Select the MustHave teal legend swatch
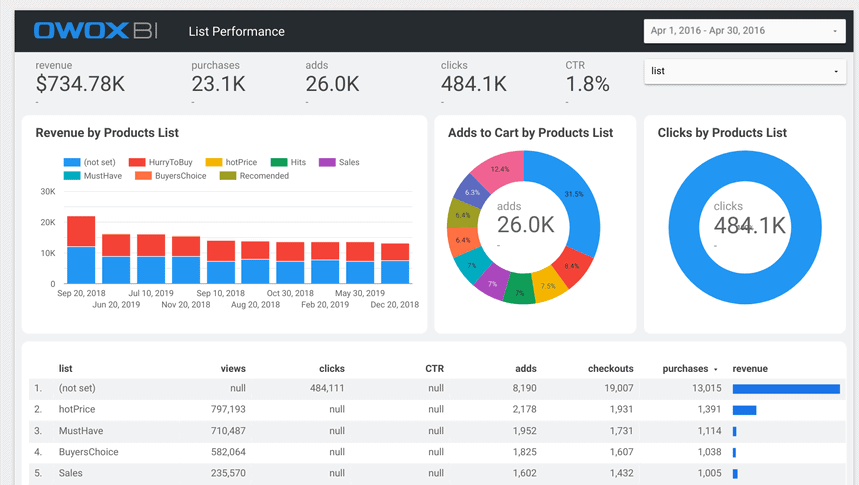Viewport: 859px width, 485px height. (72, 176)
